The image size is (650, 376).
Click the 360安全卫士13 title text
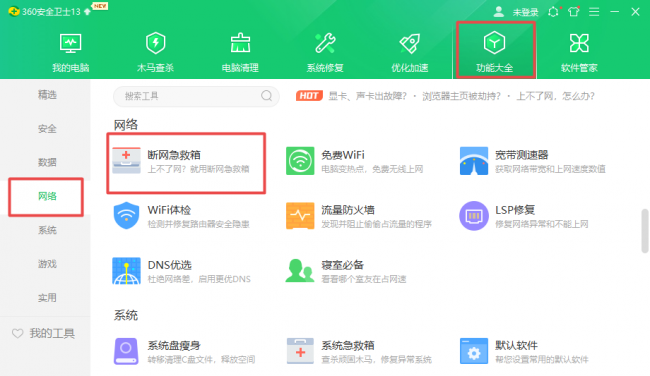click(51, 12)
